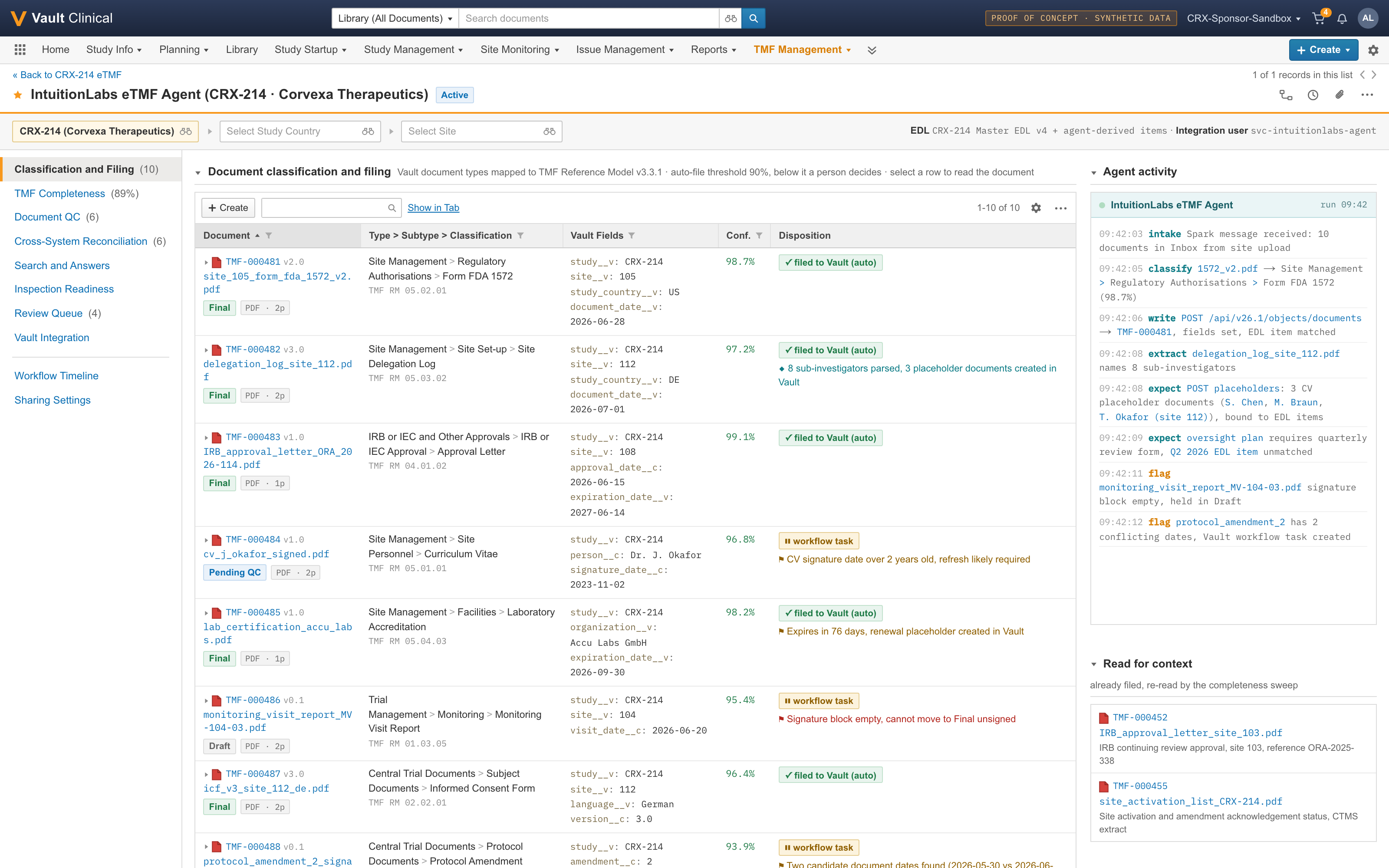Open the app launcher grid icon
This screenshot has height=868, width=1389.
pyautogui.click(x=20, y=50)
